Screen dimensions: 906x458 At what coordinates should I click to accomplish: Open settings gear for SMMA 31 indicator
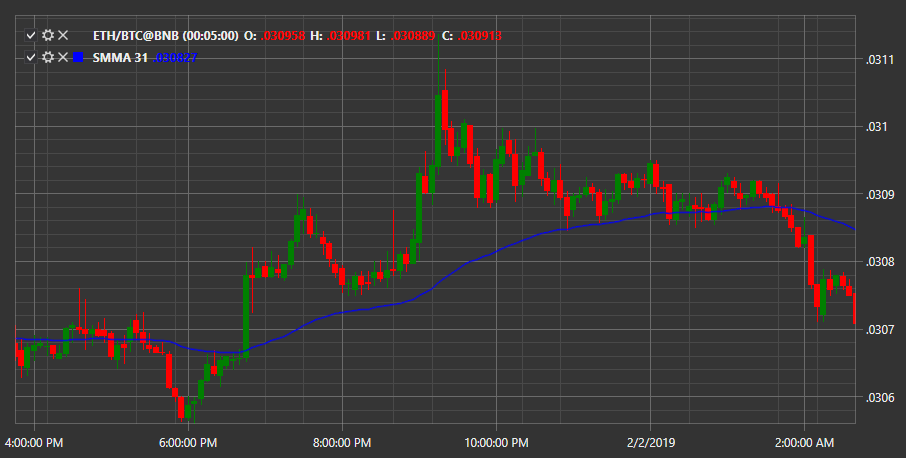click(x=48, y=58)
